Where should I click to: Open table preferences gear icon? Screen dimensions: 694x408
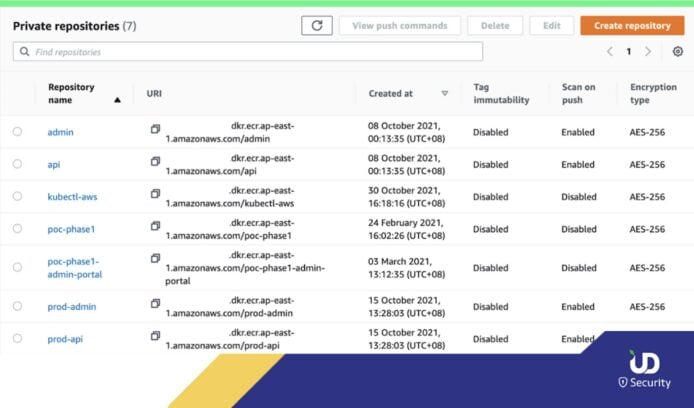(x=678, y=51)
